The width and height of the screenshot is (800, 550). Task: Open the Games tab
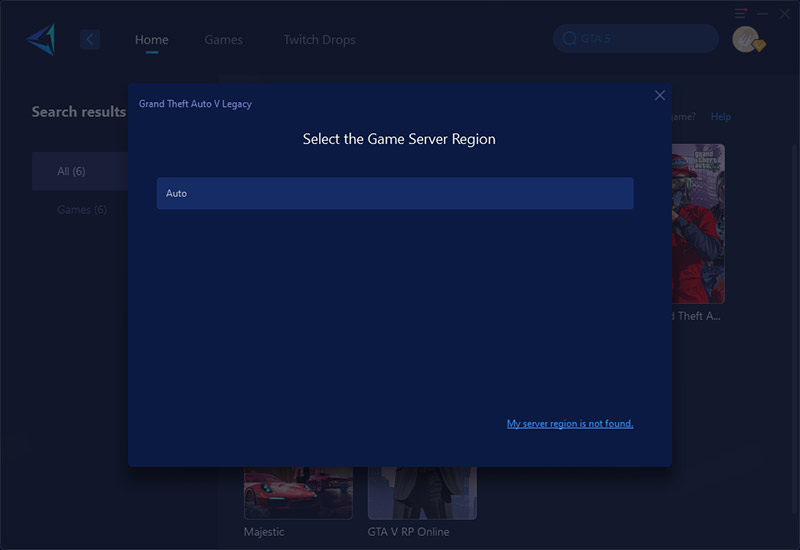click(x=223, y=40)
